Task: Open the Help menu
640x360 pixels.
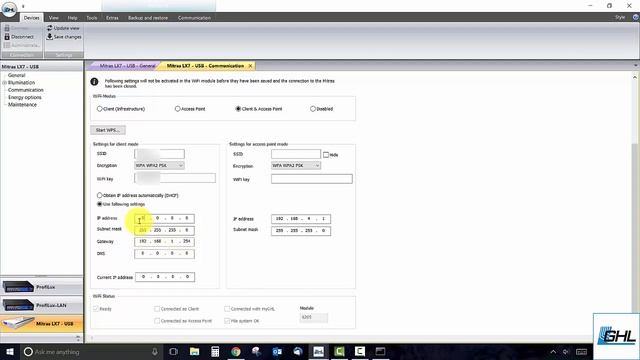Action: click(73, 18)
